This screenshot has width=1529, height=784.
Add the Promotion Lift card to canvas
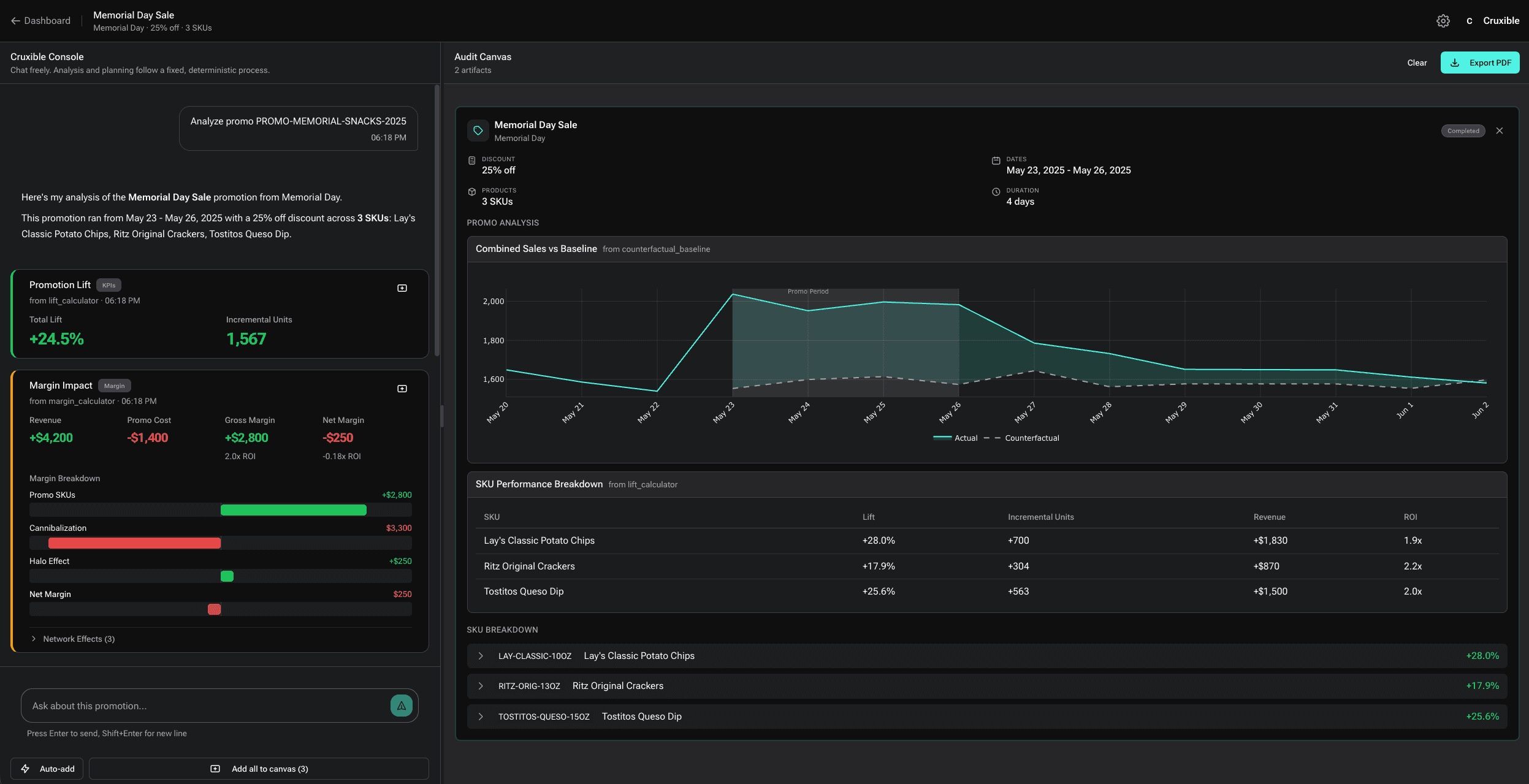pyautogui.click(x=402, y=287)
